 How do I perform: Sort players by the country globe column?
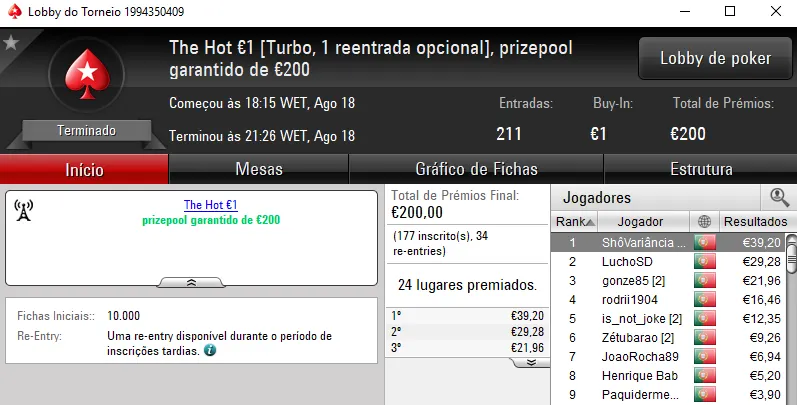(704, 221)
